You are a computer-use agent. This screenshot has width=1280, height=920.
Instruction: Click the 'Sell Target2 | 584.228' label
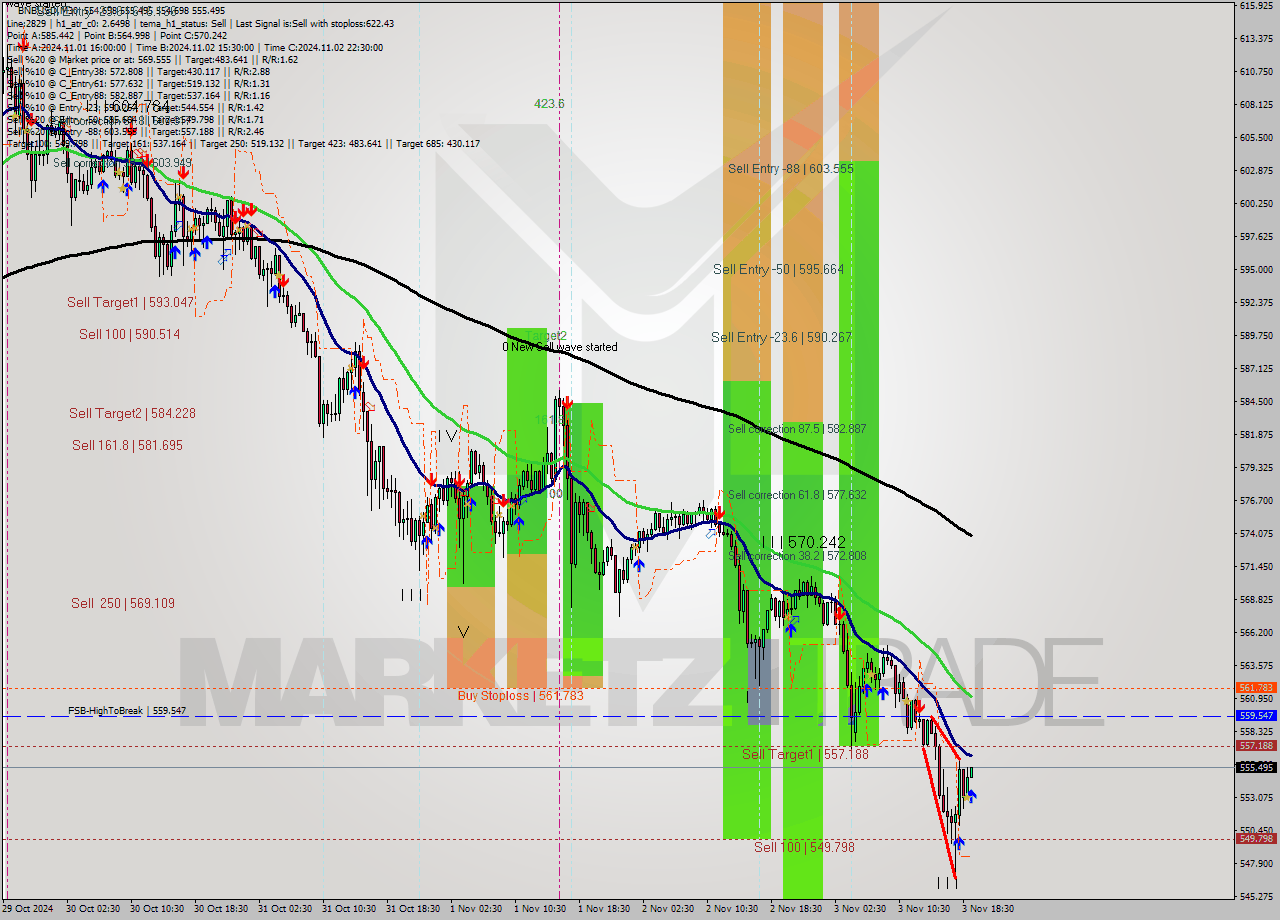pos(132,413)
